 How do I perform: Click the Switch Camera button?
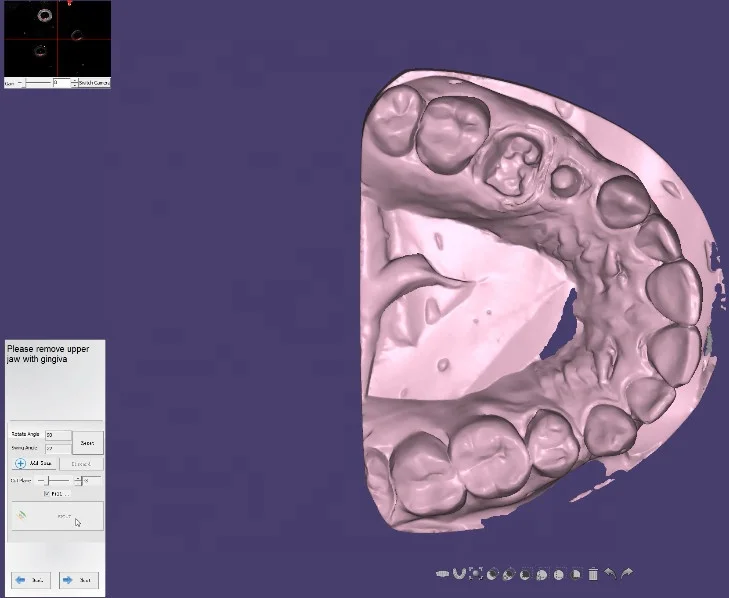point(95,83)
